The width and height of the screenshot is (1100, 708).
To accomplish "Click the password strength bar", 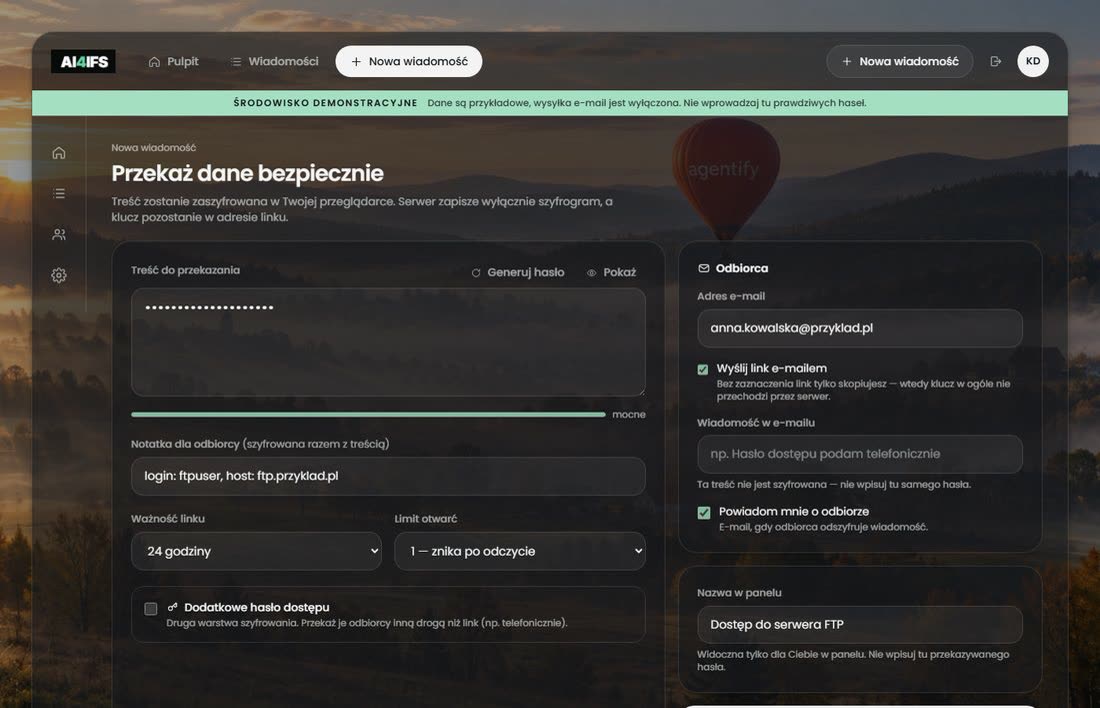I will pyautogui.click(x=368, y=415).
